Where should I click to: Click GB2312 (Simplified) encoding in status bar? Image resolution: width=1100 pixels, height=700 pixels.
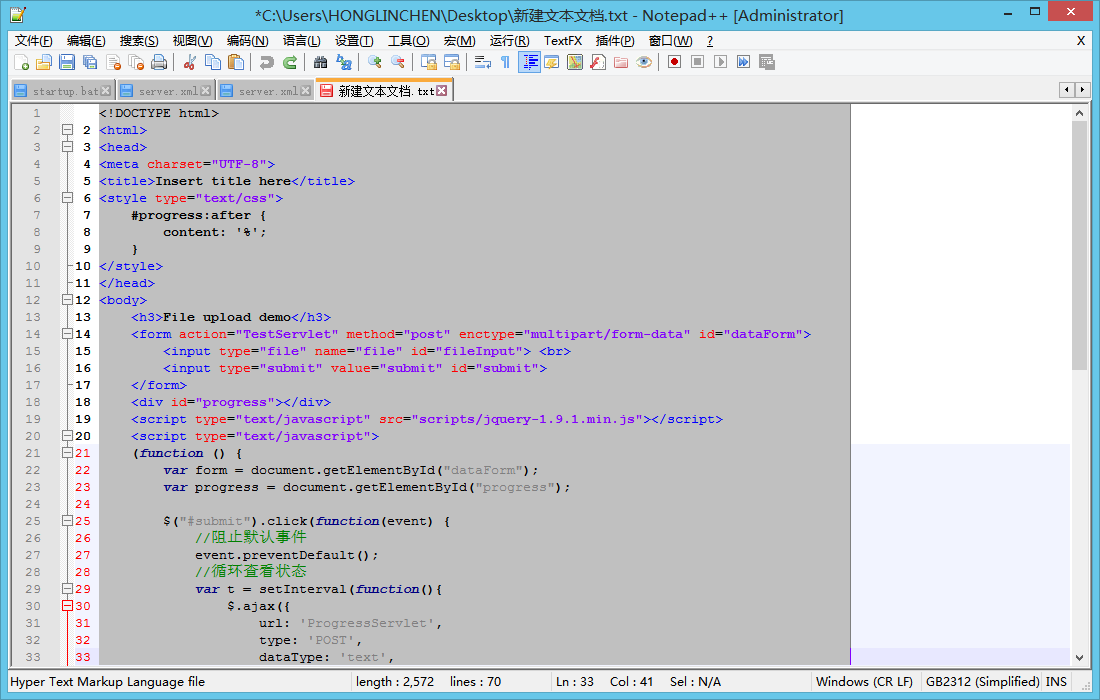(982, 682)
